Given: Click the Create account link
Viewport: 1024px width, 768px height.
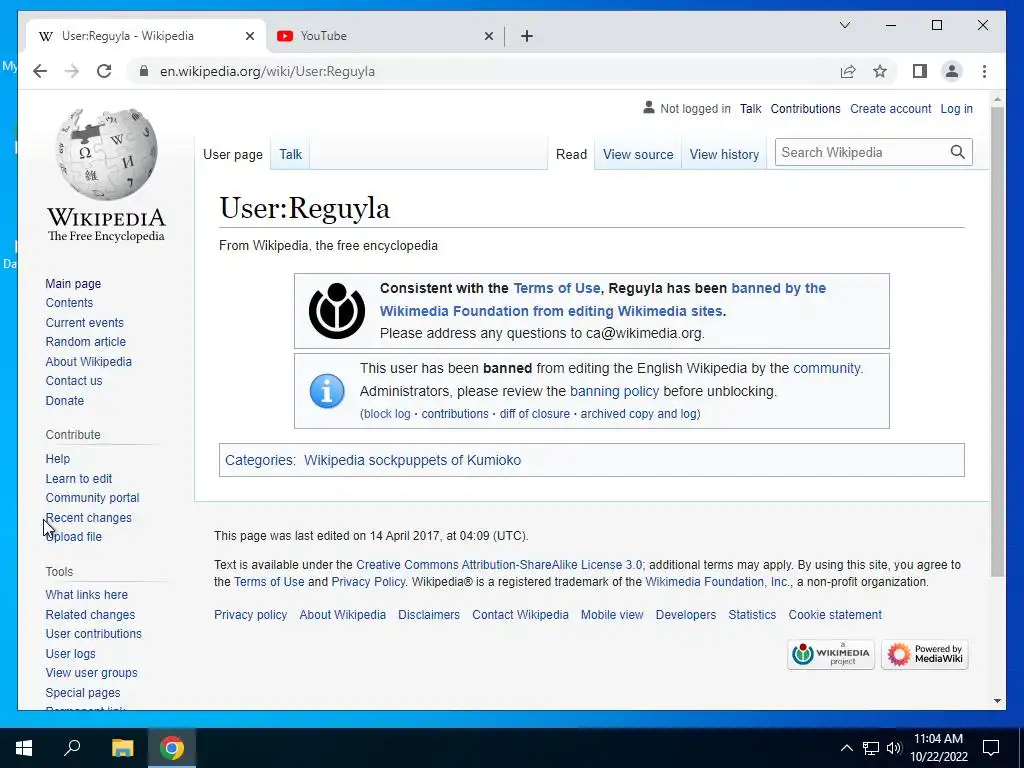Looking at the screenshot, I should pos(890,108).
